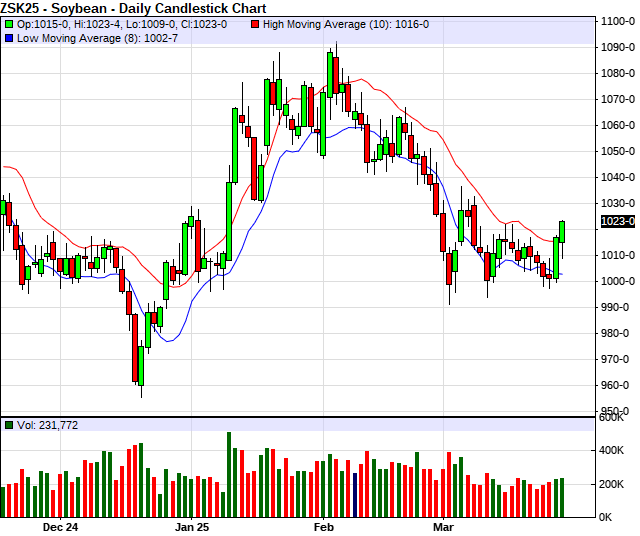
Task: Click the Mar date label
Action: pyautogui.click(x=443, y=526)
